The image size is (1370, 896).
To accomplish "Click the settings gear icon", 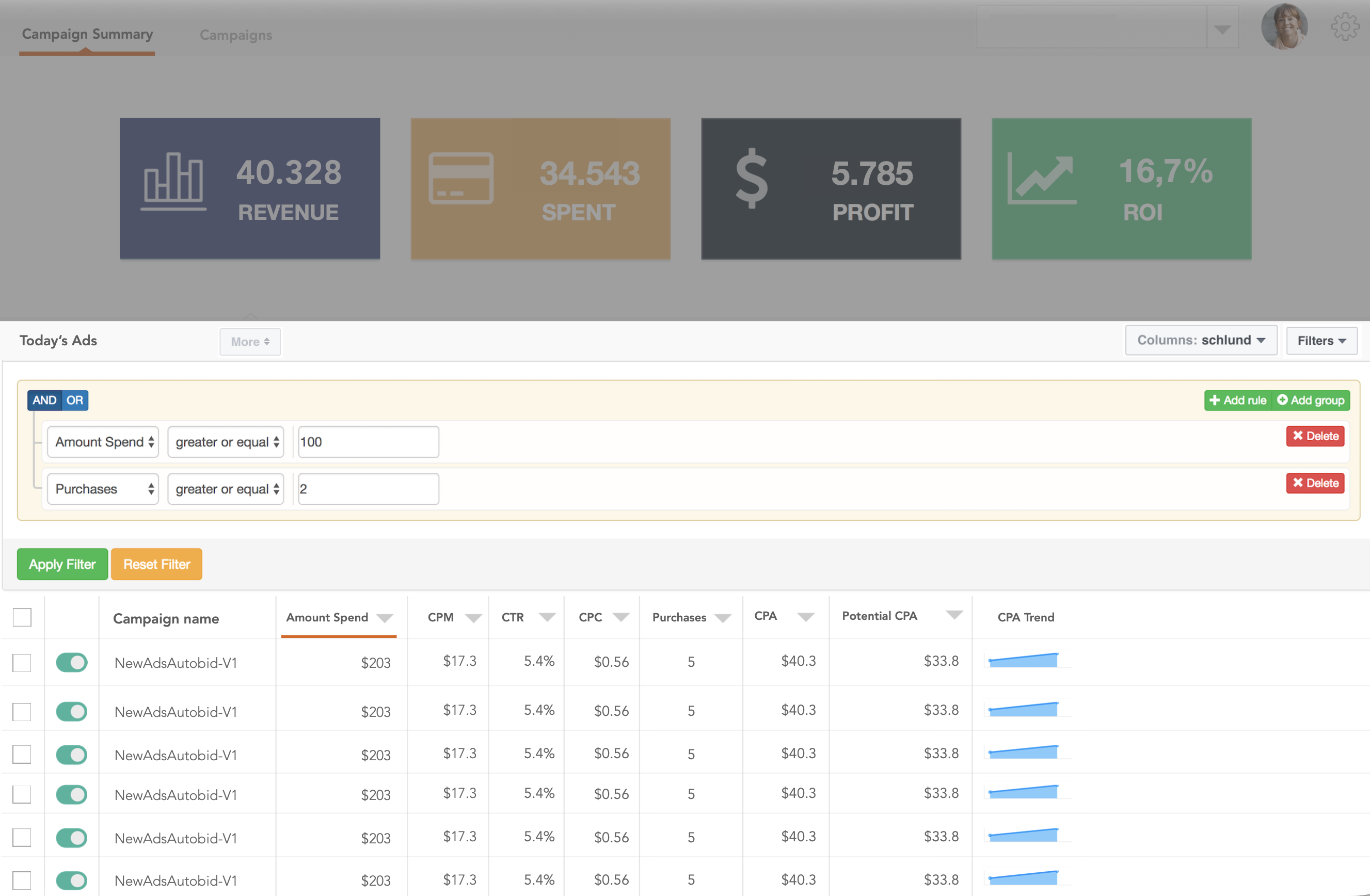I will pos(1345,26).
